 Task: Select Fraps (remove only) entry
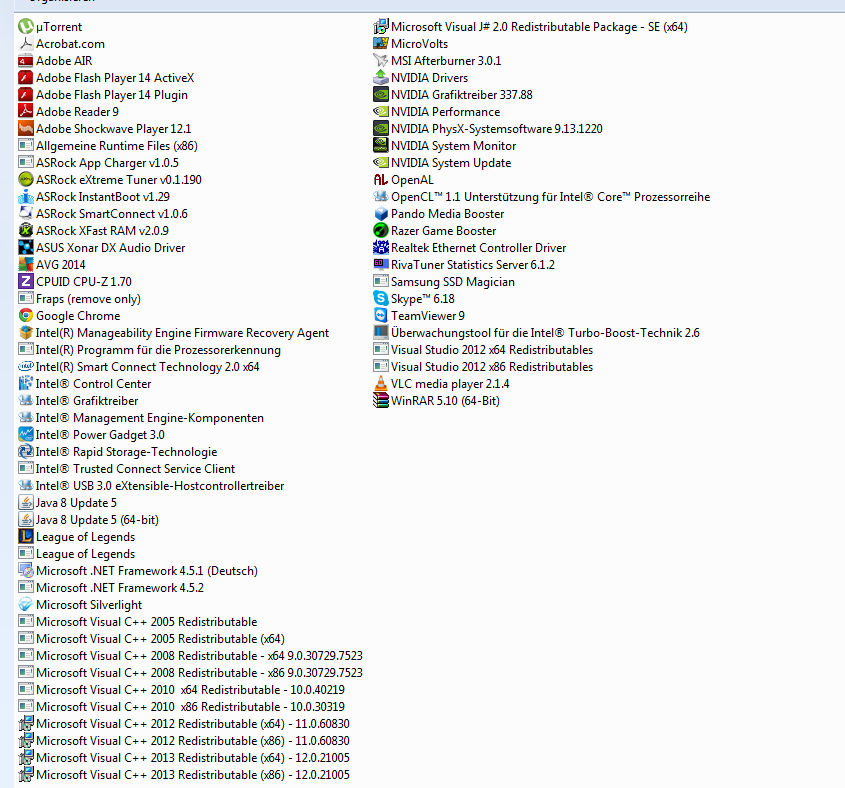click(x=80, y=299)
